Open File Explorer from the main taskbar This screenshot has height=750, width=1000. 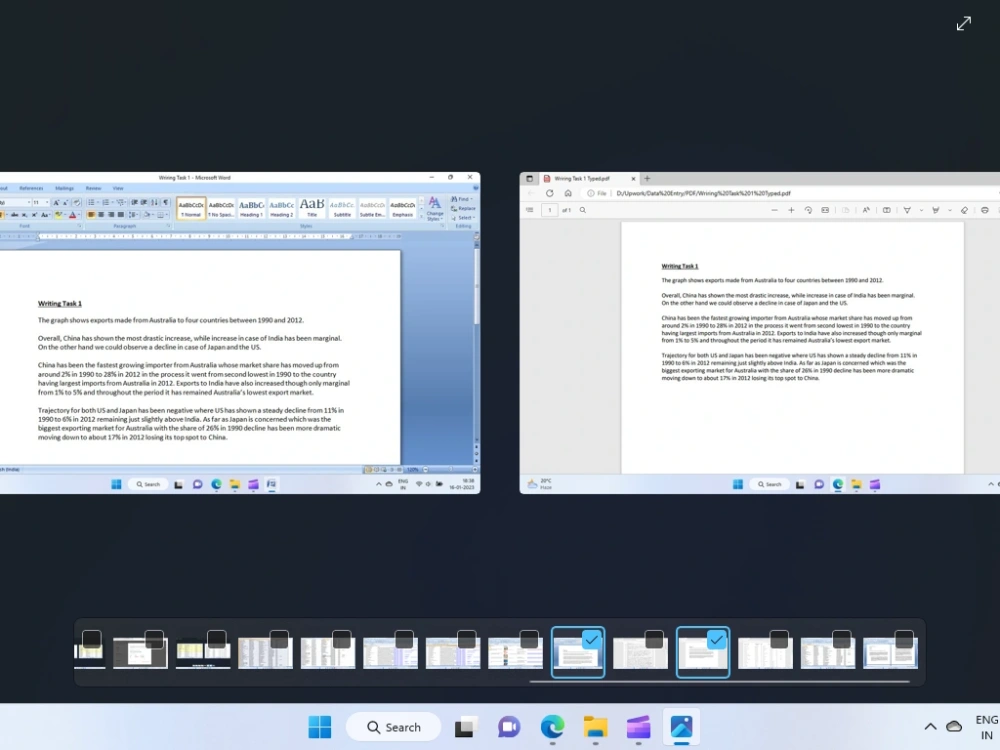tap(595, 727)
